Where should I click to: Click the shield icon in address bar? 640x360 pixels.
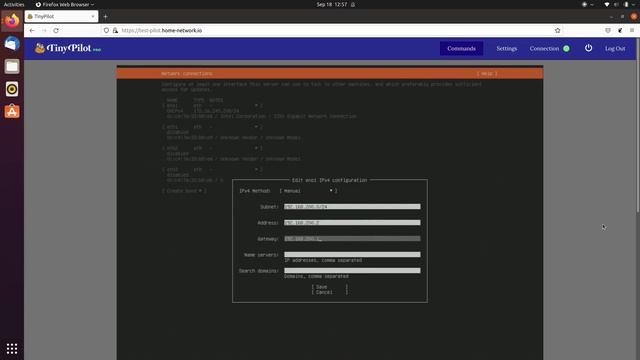pos(106,31)
